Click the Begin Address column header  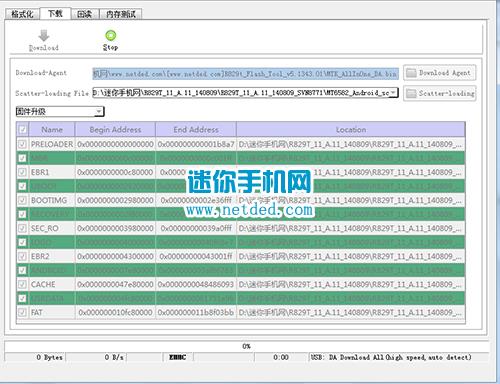(x=115, y=129)
